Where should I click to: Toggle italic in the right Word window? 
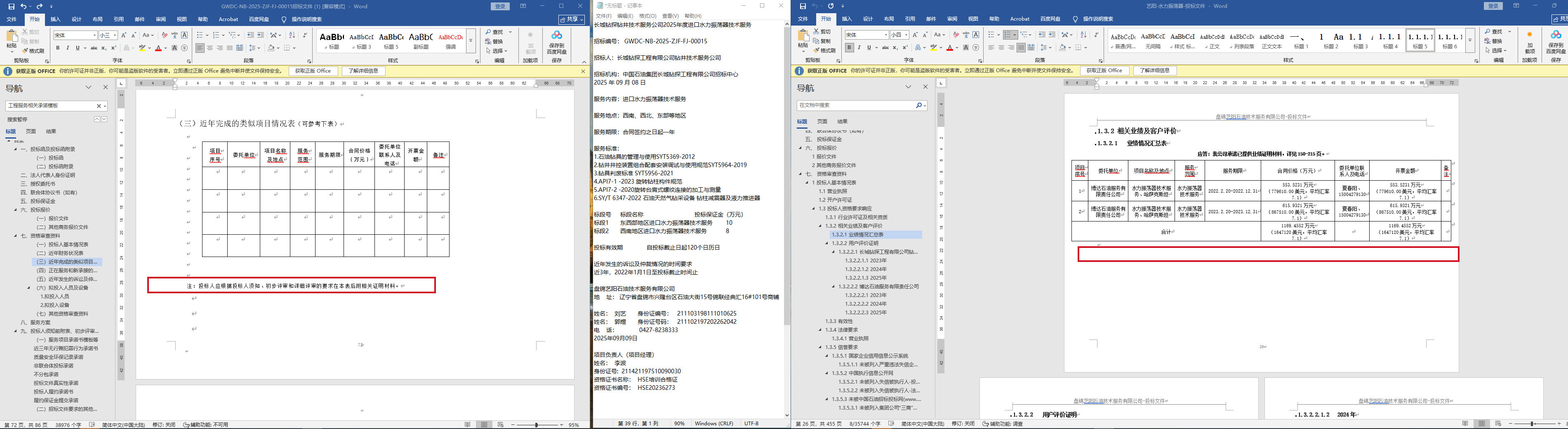859,47
